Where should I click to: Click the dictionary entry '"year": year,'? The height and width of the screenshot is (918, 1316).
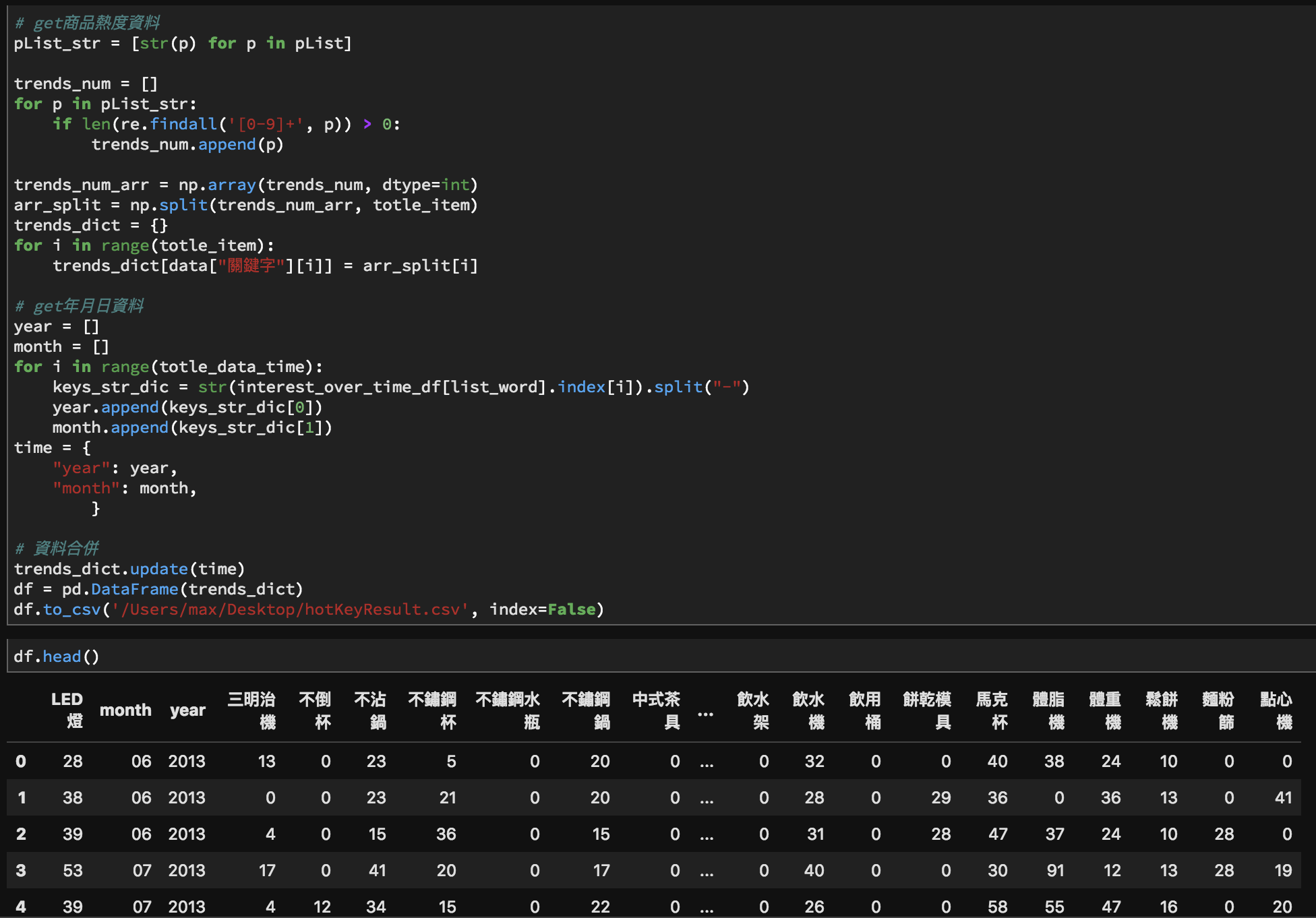coord(115,468)
